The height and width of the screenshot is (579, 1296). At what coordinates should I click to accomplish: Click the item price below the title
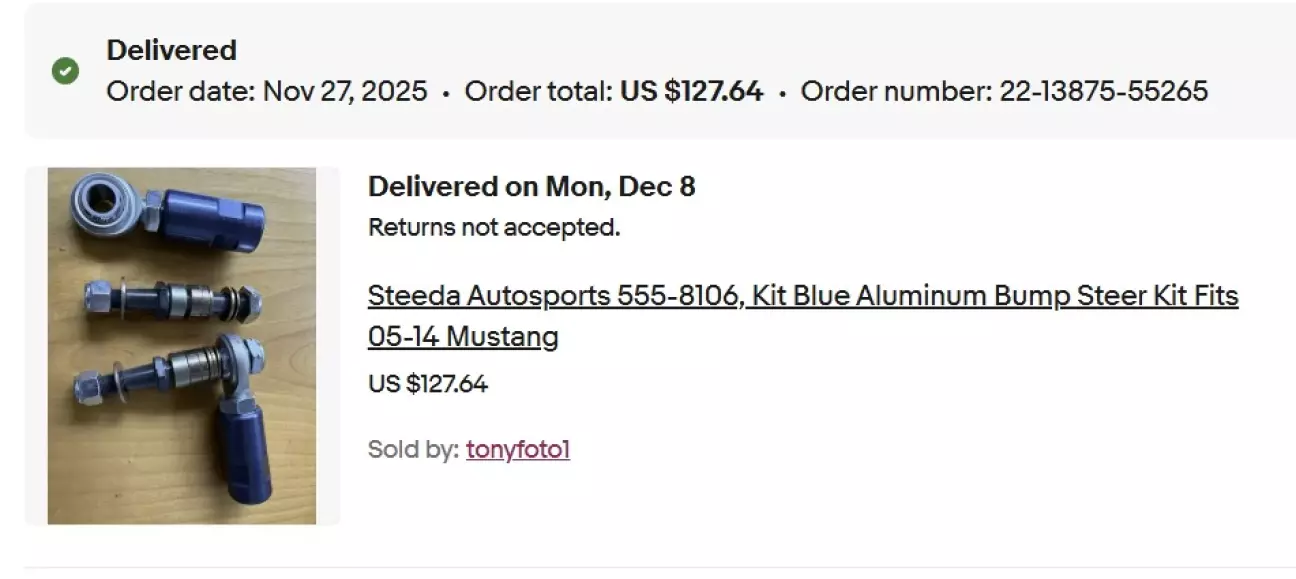click(427, 384)
